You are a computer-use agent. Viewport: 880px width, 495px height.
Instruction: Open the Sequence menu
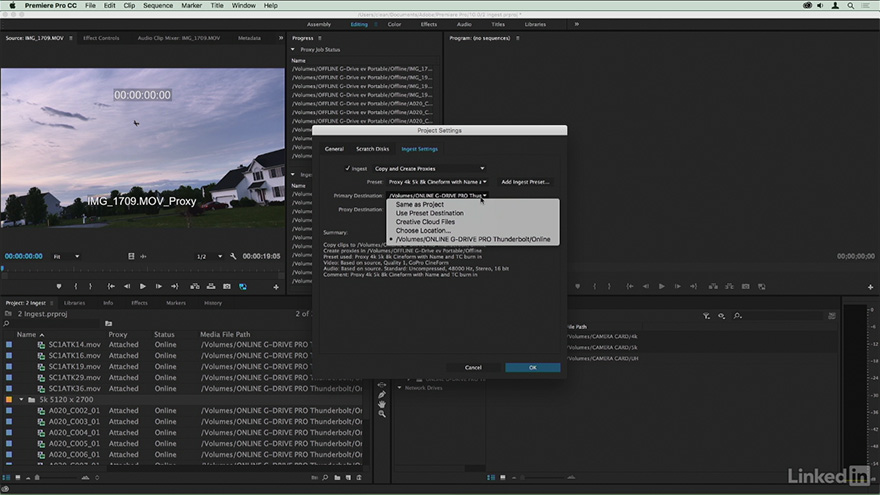(x=158, y=6)
